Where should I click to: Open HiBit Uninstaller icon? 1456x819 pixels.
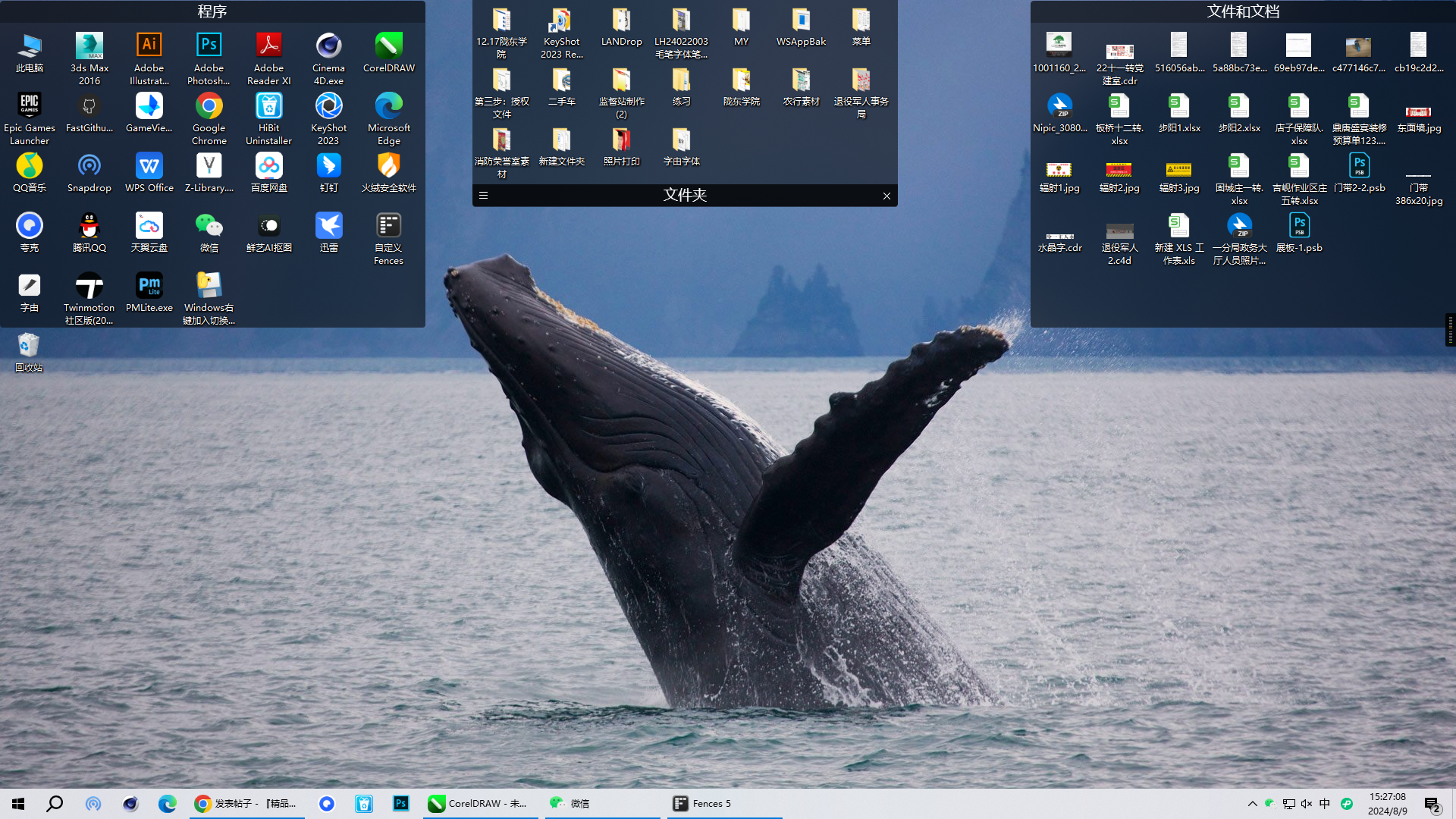point(269,118)
